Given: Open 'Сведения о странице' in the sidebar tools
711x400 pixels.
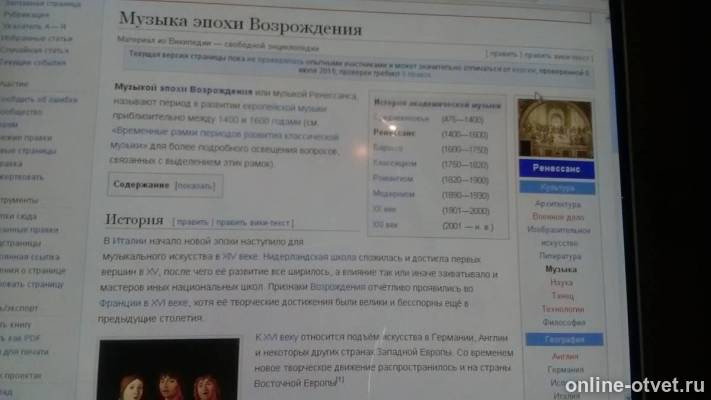Looking at the screenshot, I should 33,270.
